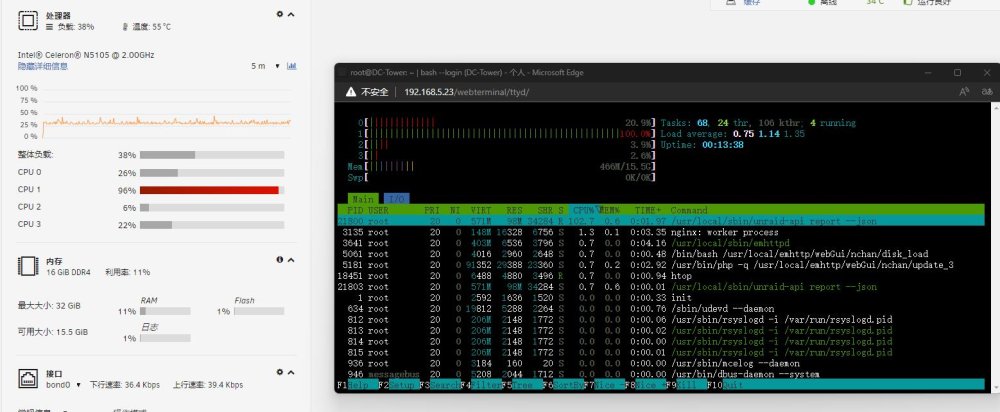1000x412 pixels.
Task: Select the udevd --daemon process row
Action: pyautogui.click(x=661, y=309)
